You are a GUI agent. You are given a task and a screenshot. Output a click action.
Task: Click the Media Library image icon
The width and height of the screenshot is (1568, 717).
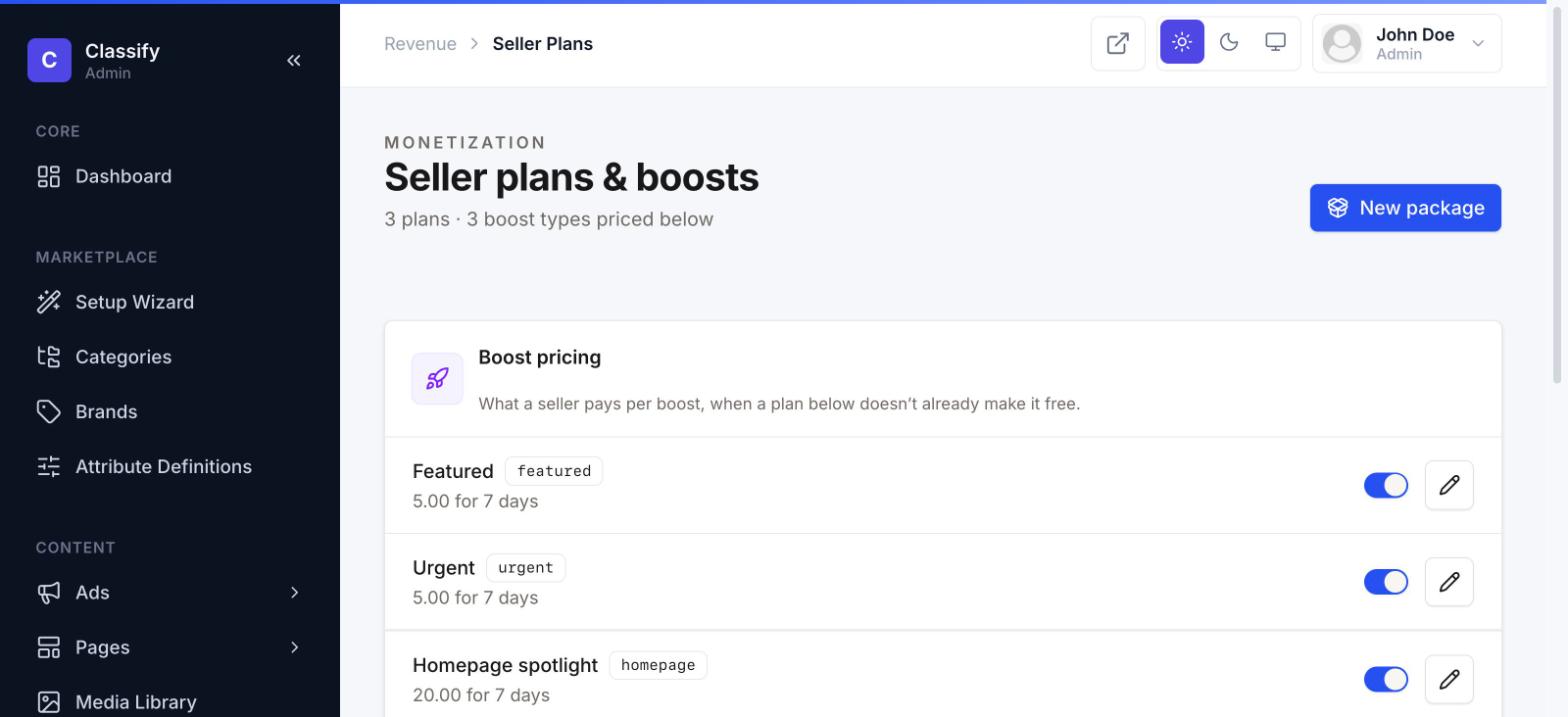click(x=49, y=702)
